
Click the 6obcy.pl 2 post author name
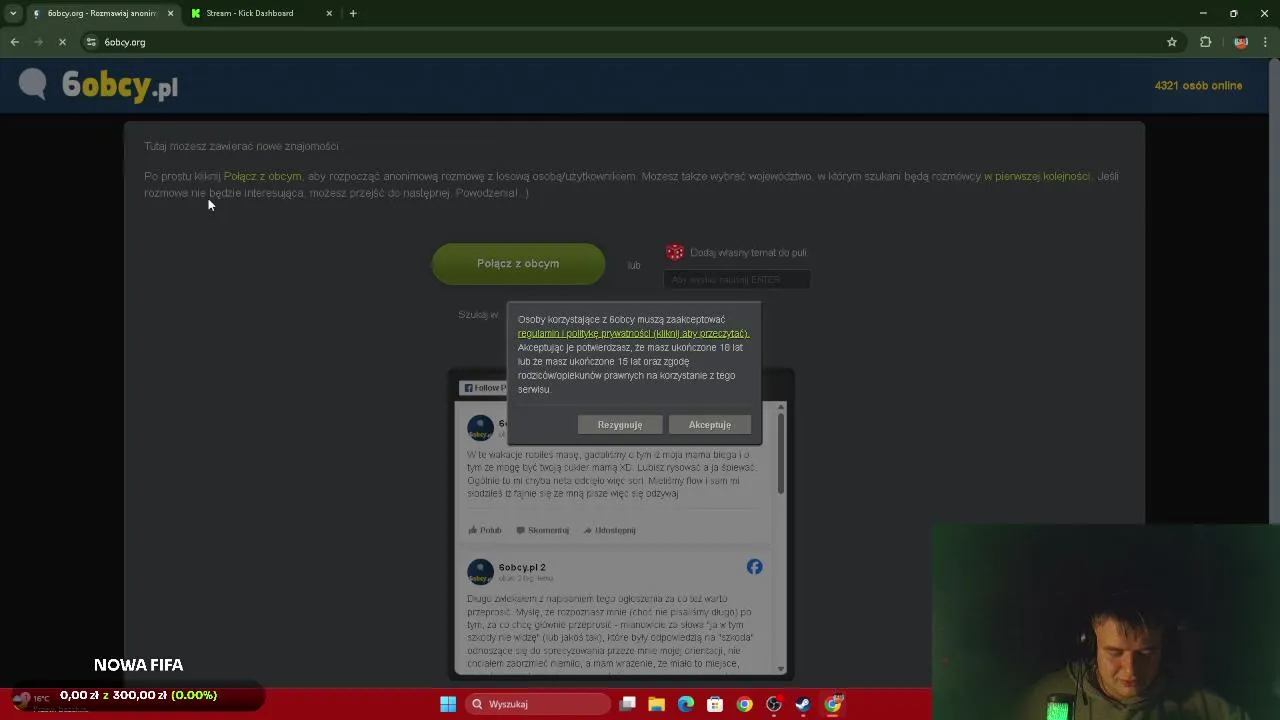[x=522, y=567]
